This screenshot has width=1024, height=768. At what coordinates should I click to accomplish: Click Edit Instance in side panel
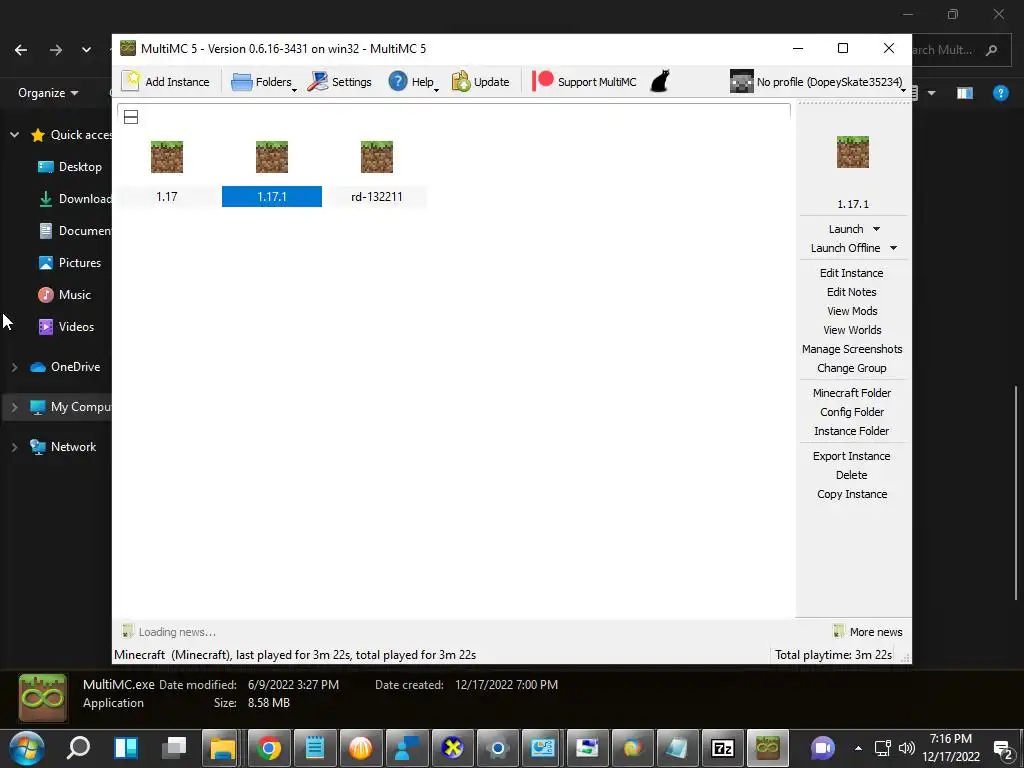click(x=852, y=273)
